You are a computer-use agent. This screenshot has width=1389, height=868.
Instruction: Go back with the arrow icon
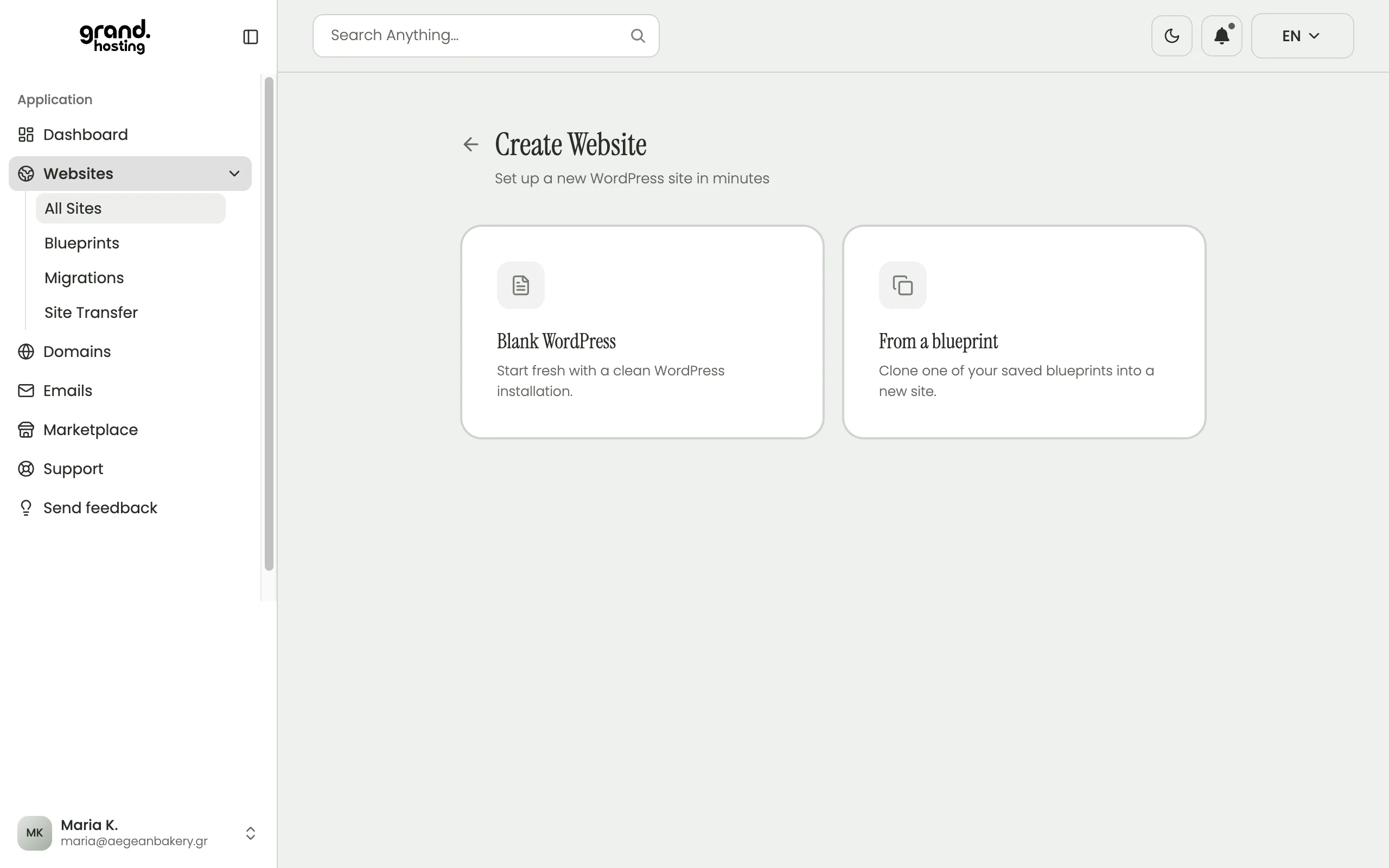(x=470, y=144)
